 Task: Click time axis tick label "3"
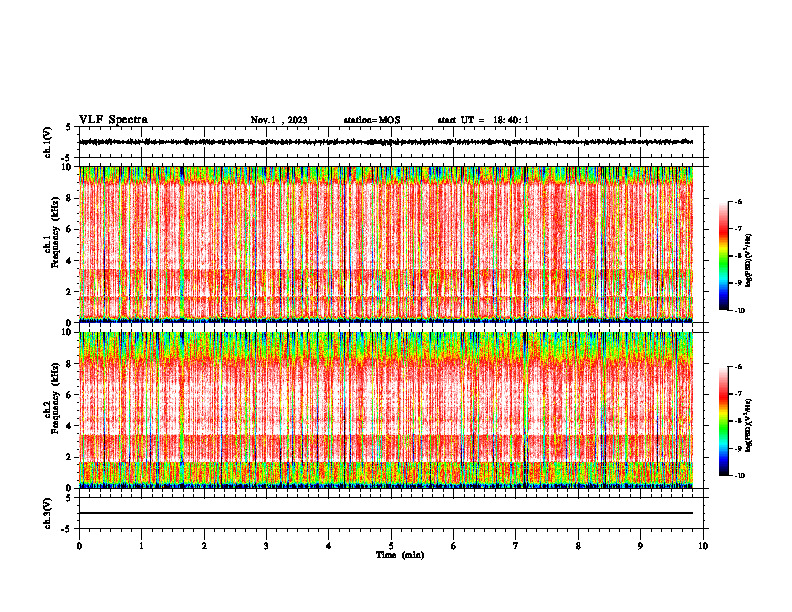266,546
